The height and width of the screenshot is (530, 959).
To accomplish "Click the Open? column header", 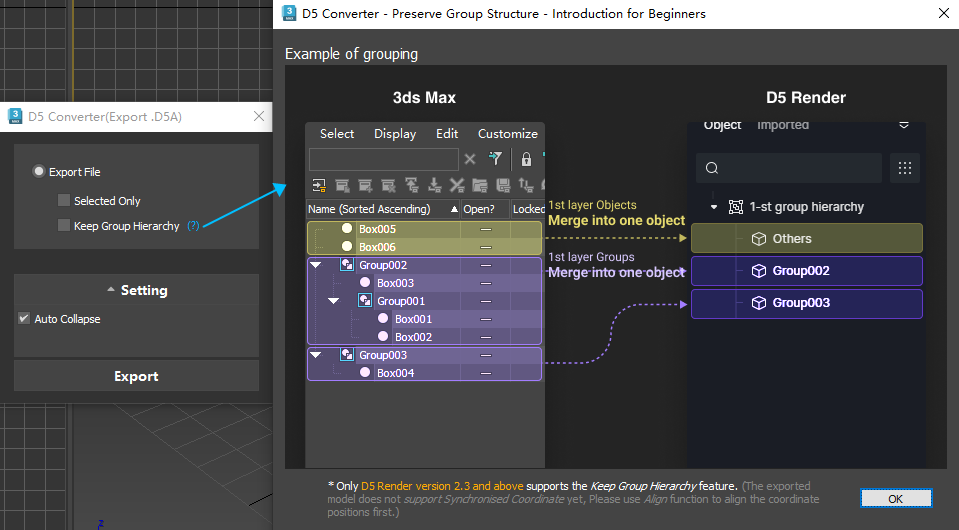I will 485,209.
